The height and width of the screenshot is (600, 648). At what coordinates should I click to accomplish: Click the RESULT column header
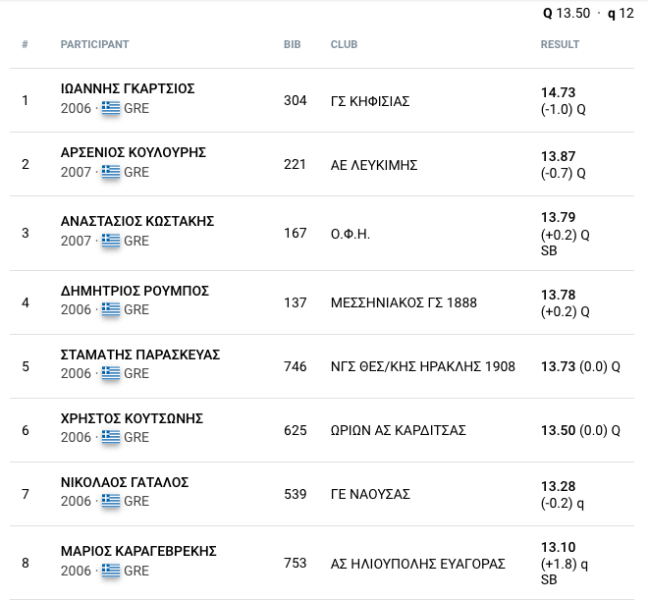click(559, 45)
